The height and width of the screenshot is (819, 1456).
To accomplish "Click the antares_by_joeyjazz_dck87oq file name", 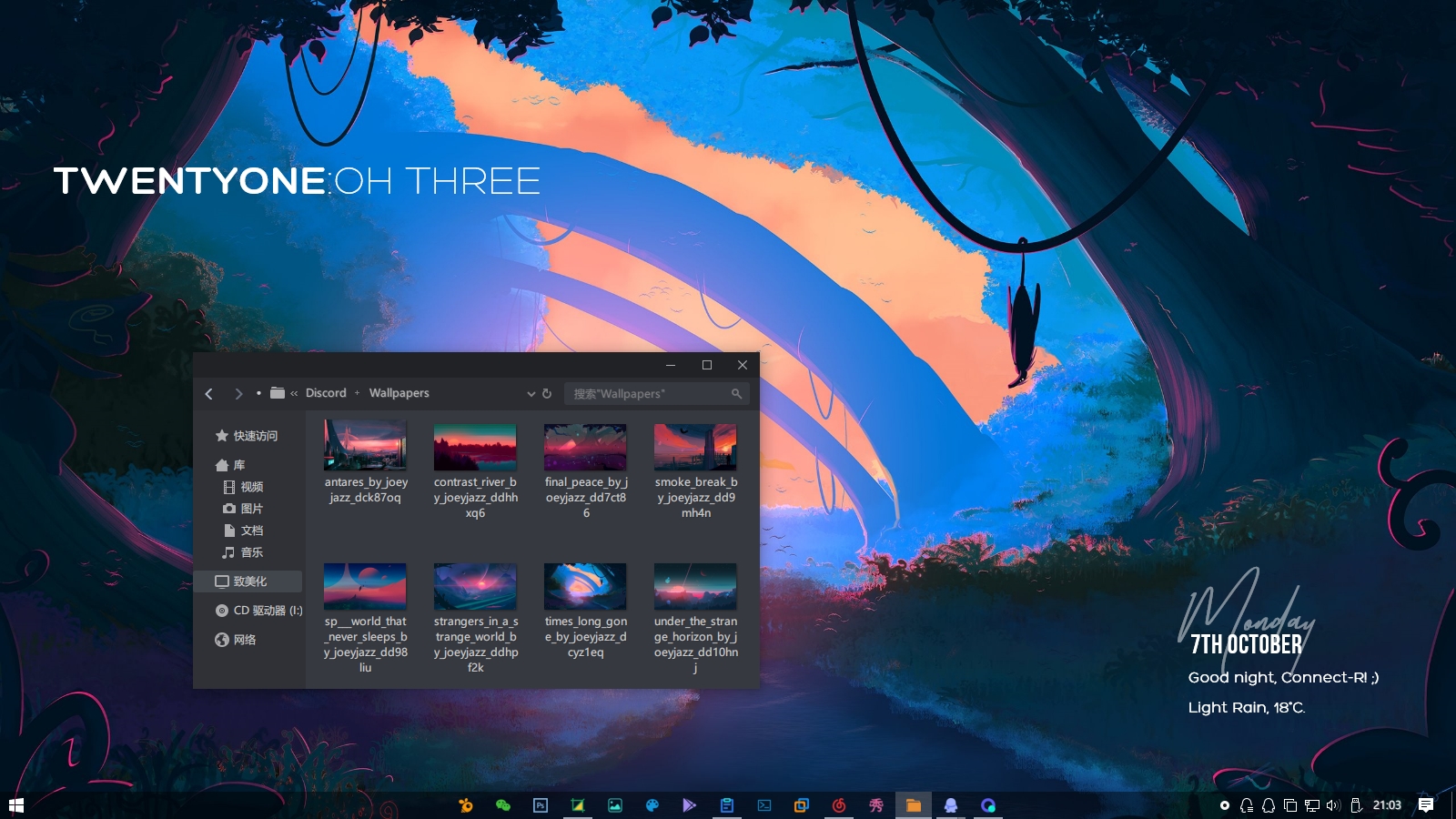I will point(366,490).
